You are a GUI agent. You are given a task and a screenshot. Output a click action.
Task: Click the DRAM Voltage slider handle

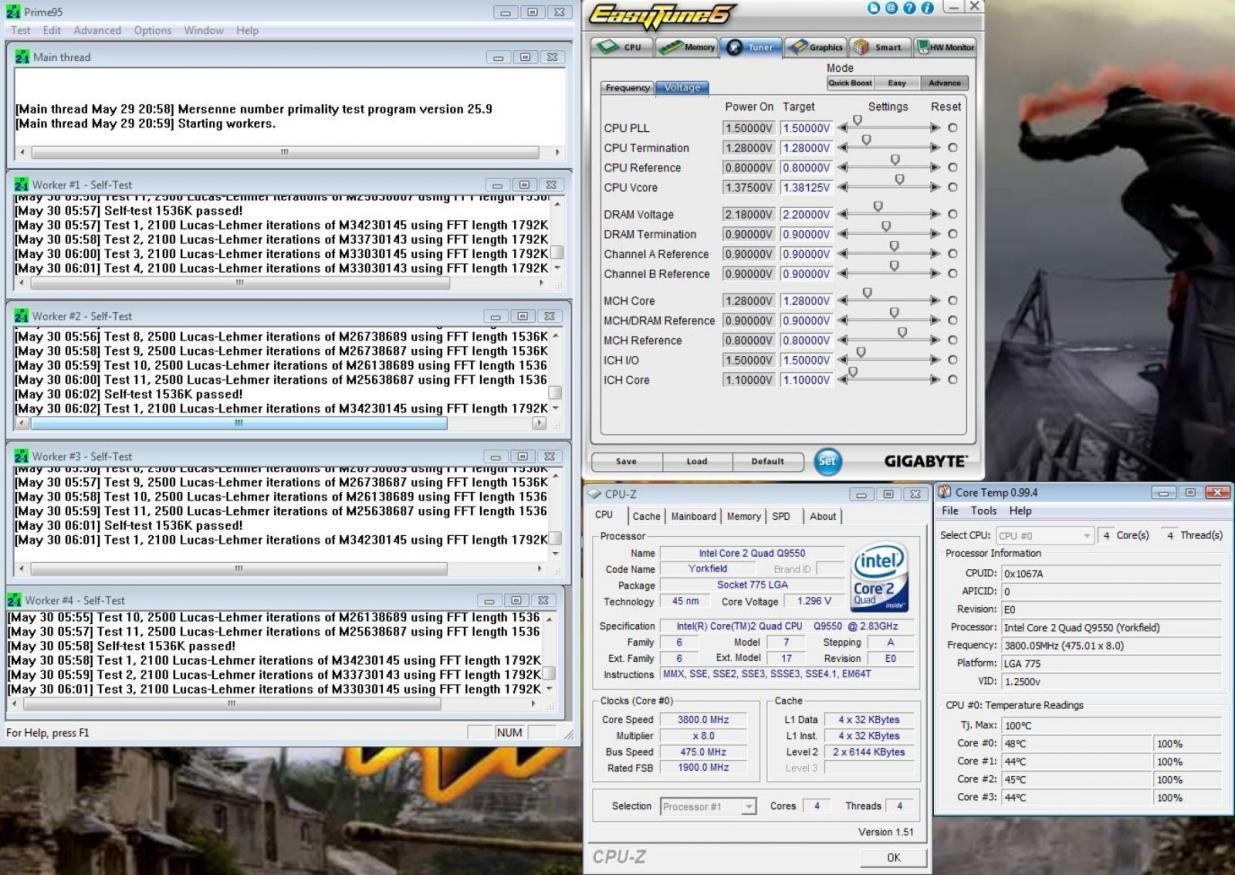click(x=878, y=207)
